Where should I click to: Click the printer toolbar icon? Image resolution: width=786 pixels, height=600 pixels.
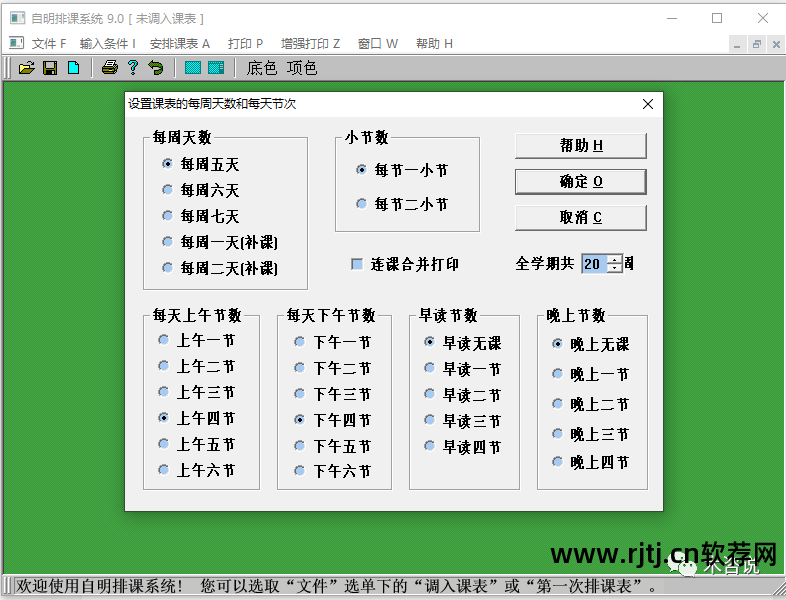click(110, 68)
